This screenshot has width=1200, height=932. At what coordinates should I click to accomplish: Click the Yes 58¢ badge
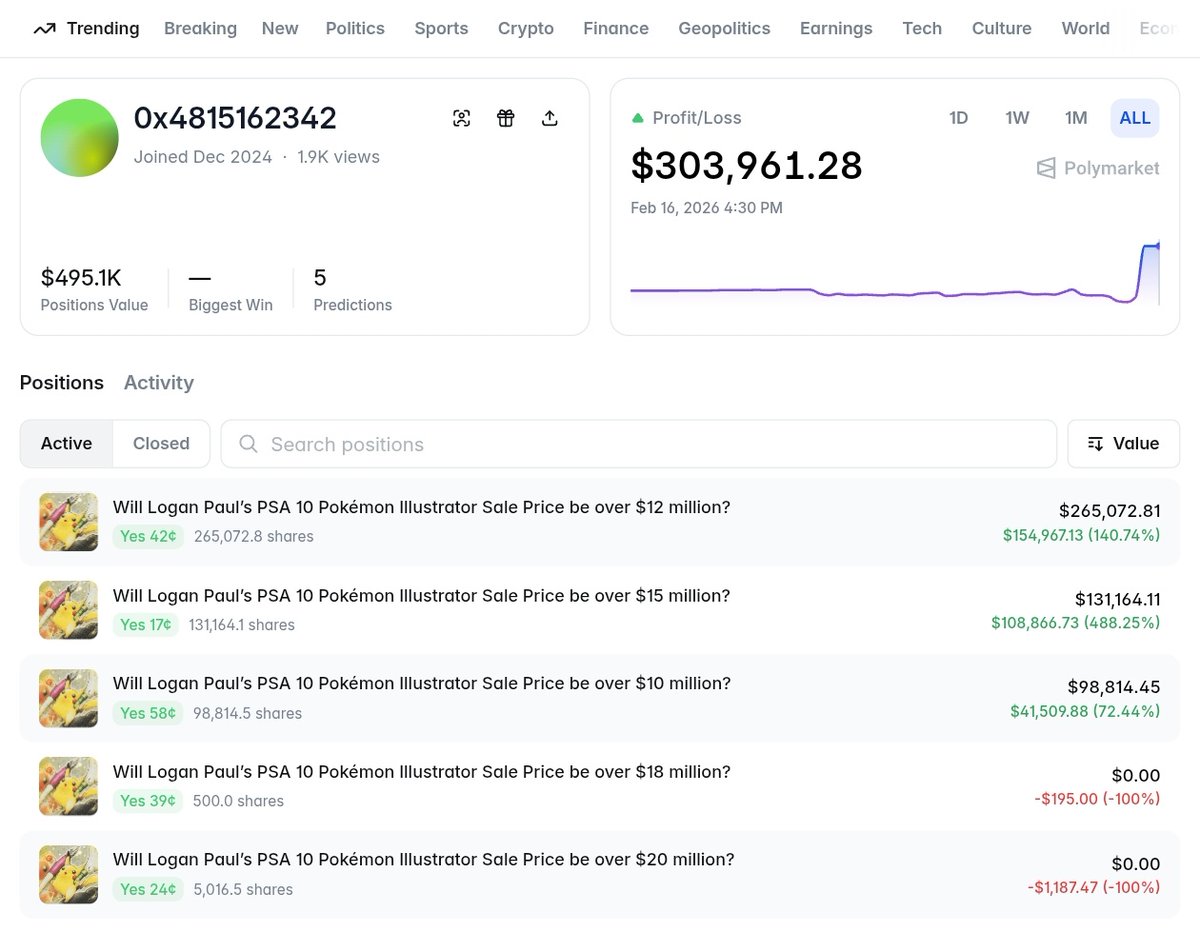[148, 713]
